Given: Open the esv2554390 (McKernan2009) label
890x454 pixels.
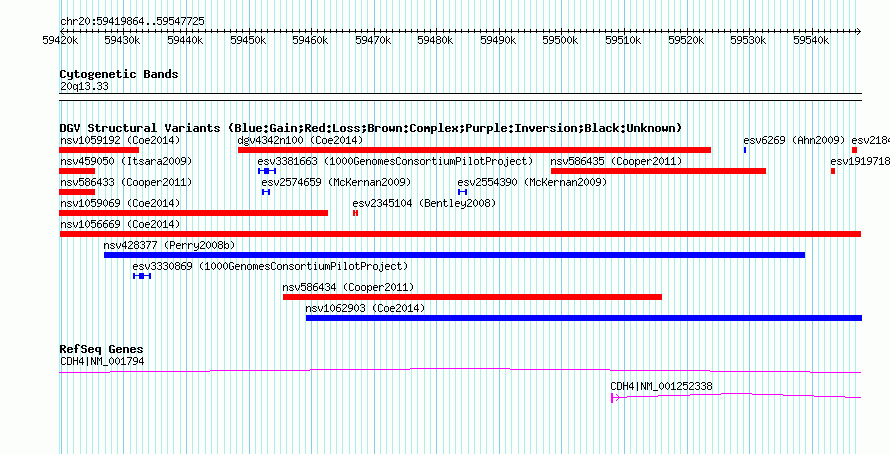Looking at the screenshot, I should click(x=532, y=183).
